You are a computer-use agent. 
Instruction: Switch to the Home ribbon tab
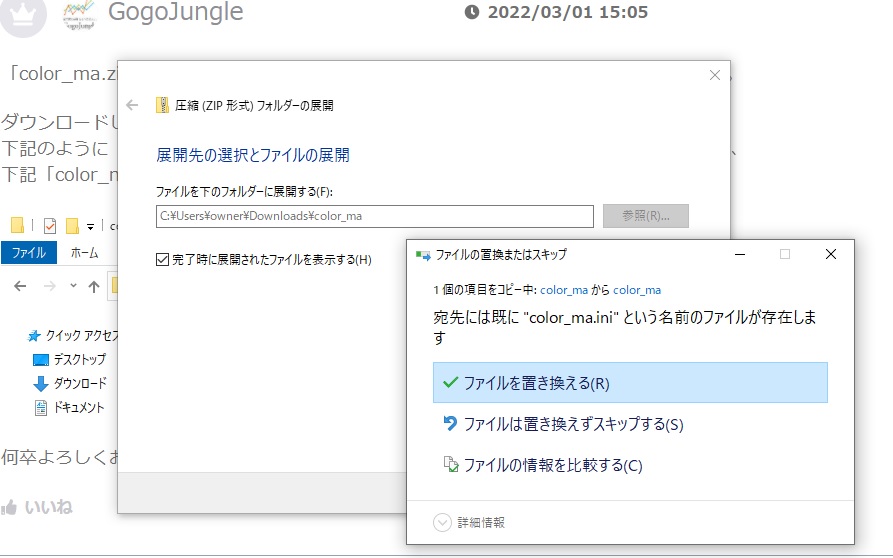tap(85, 253)
